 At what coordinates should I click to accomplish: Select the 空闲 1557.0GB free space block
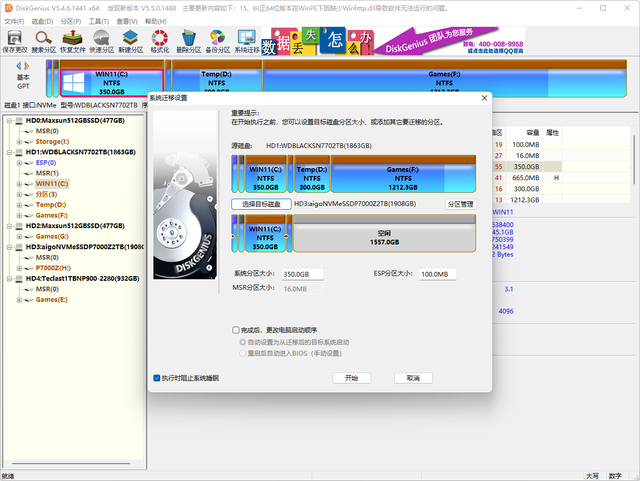(384, 234)
